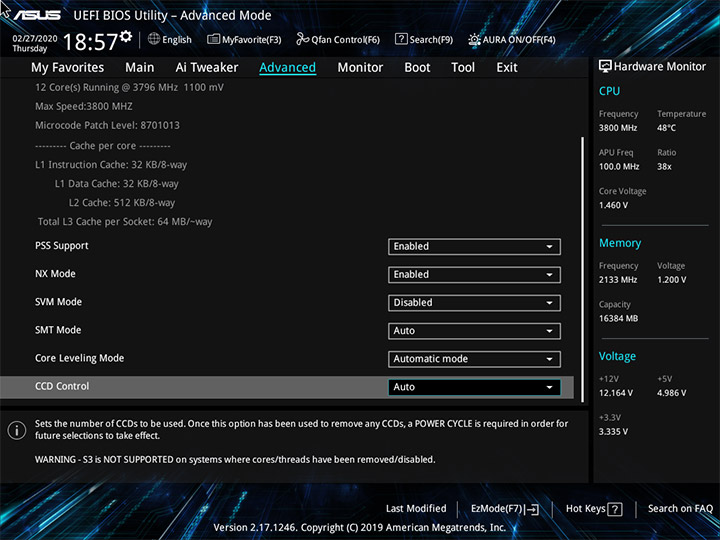Image resolution: width=720 pixels, height=540 pixels.
Task: Switch to EzMode(F7)
Action: [x=497, y=508]
